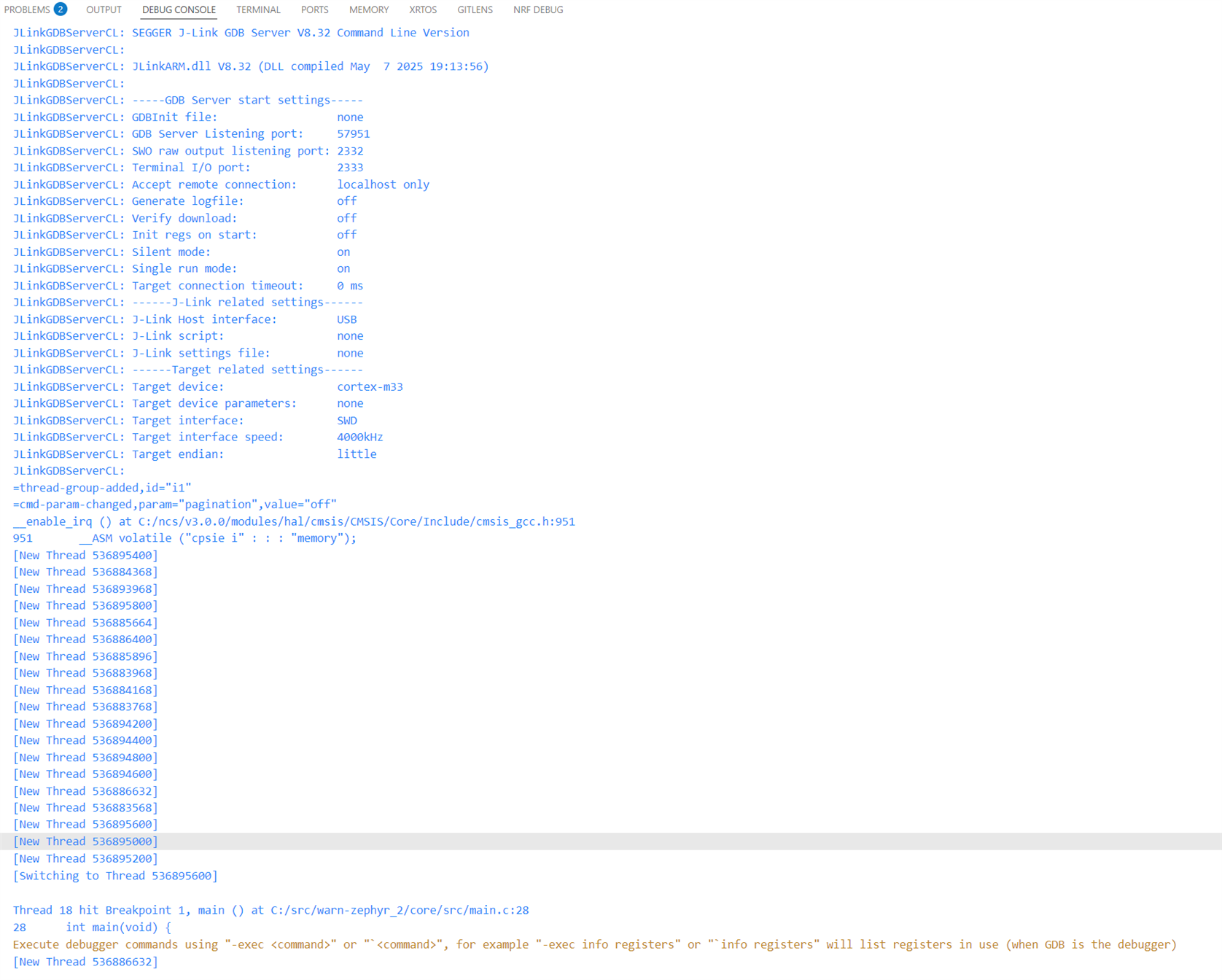The image size is (1222, 980).
Task: Click the Verify download line
Action: 185,218
